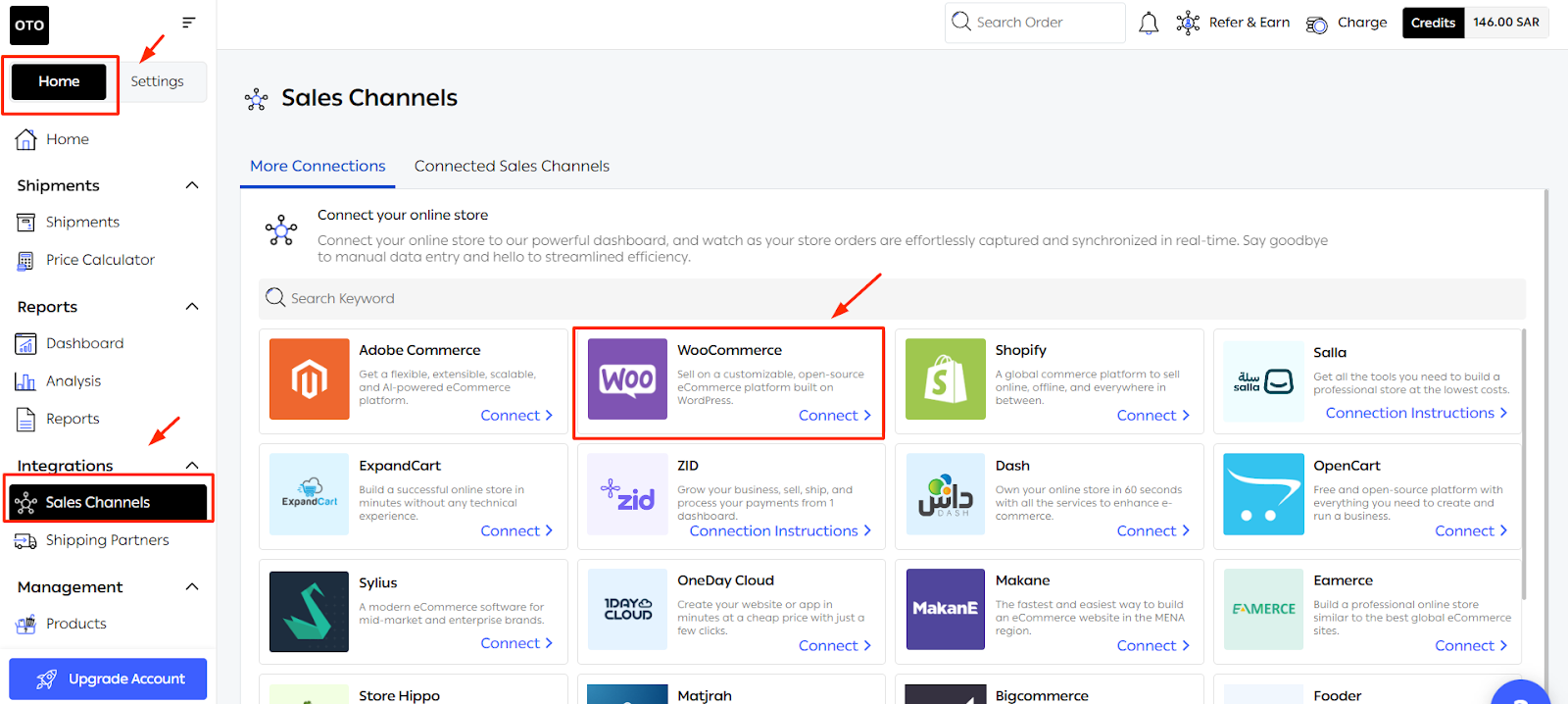Viewport: 1568px width, 704px height.
Task: Open Price Calculator menu item
Action: click(x=100, y=260)
